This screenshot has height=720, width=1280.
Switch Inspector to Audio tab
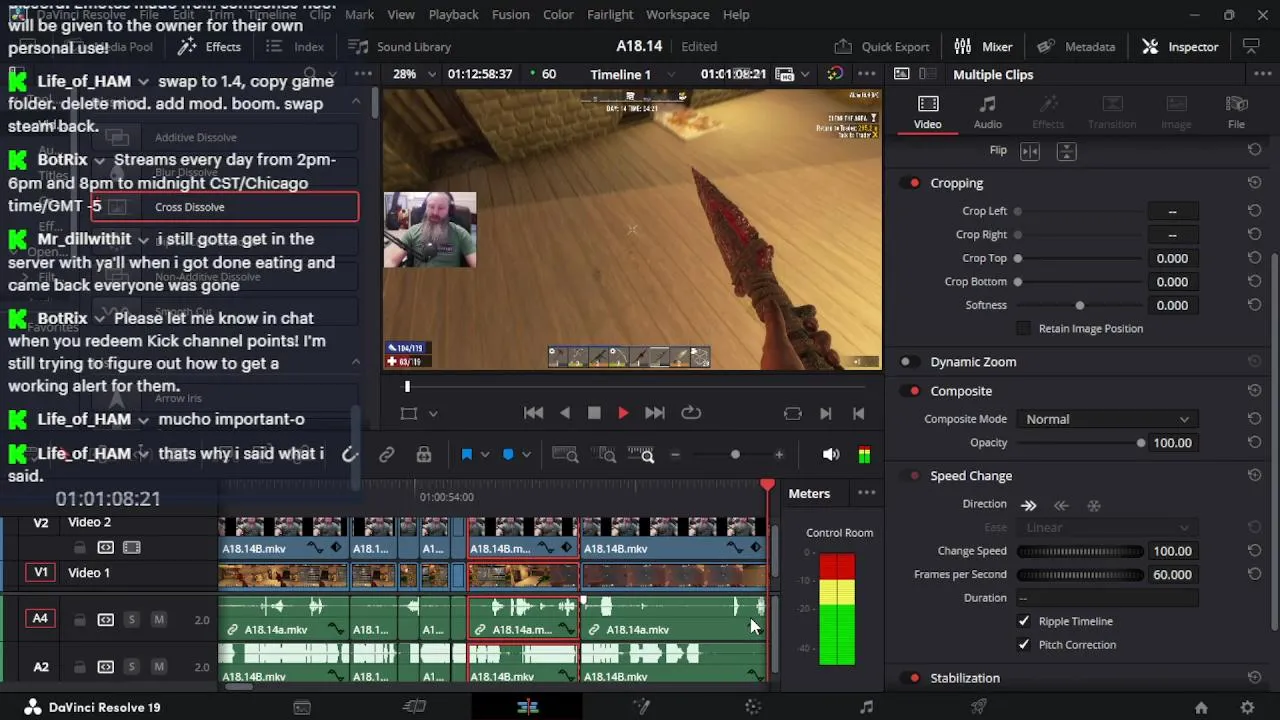(988, 112)
